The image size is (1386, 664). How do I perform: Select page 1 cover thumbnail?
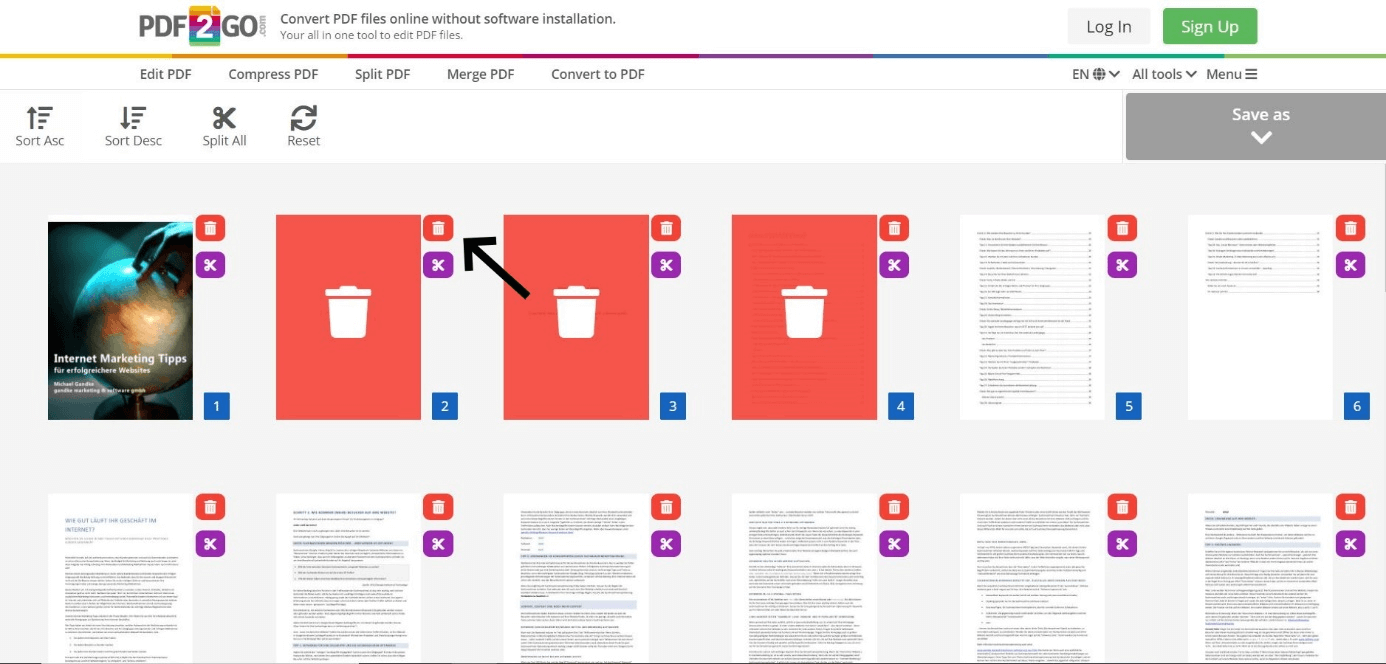[x=120, y=320]
